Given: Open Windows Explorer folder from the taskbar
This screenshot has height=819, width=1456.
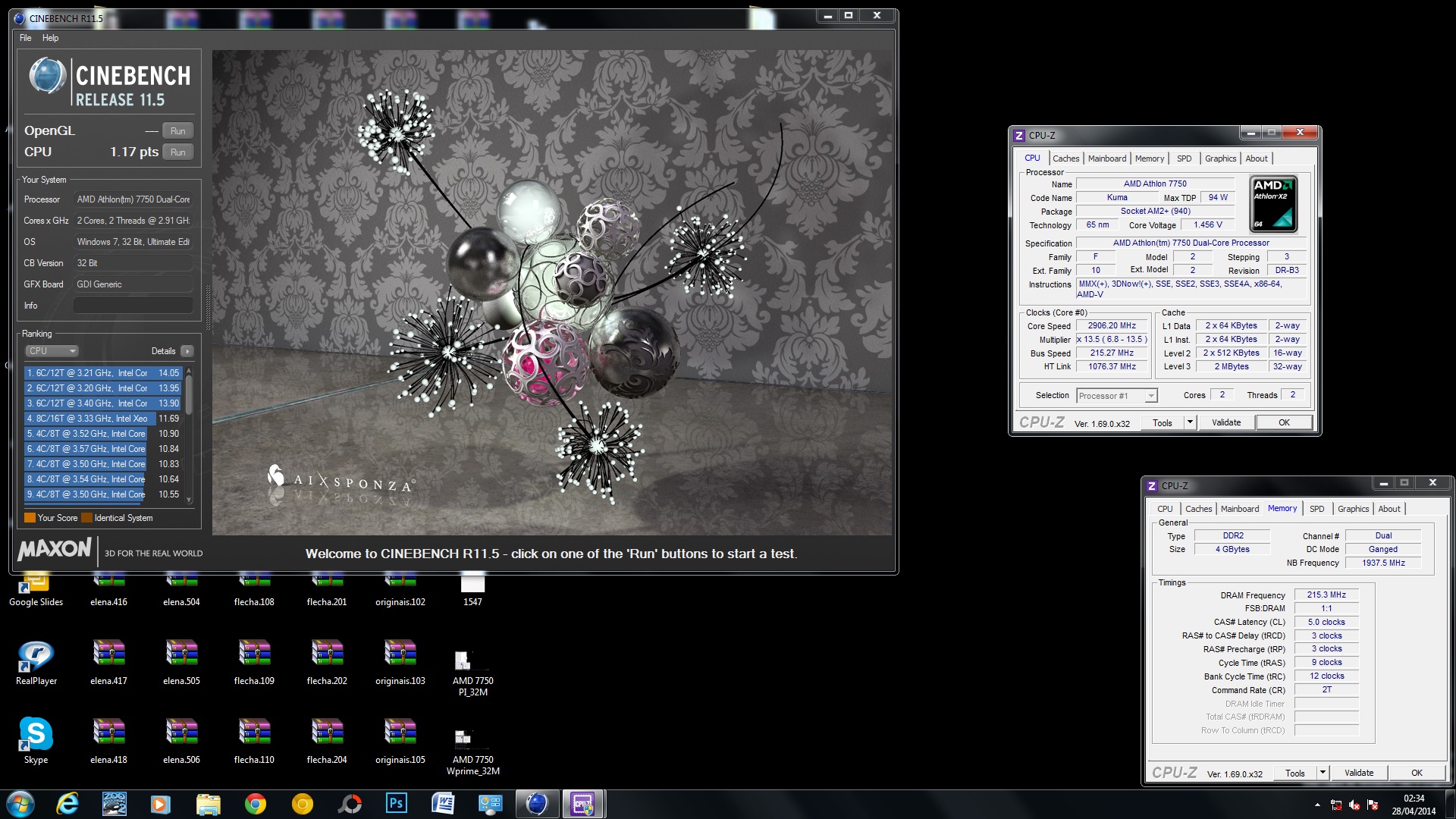Looking at the screenshot, I should (209, 804).
